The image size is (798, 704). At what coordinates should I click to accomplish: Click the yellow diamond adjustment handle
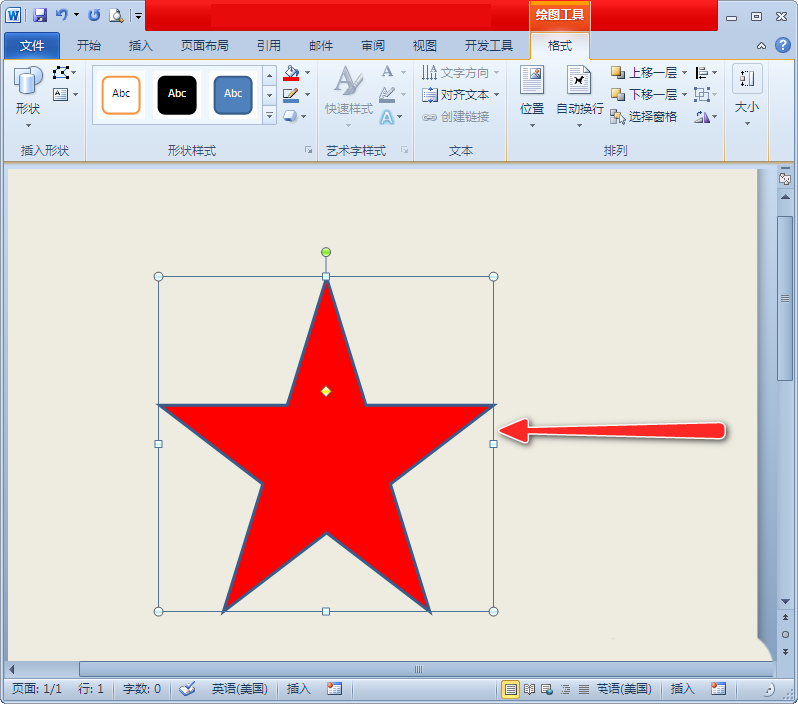[326, 391]
